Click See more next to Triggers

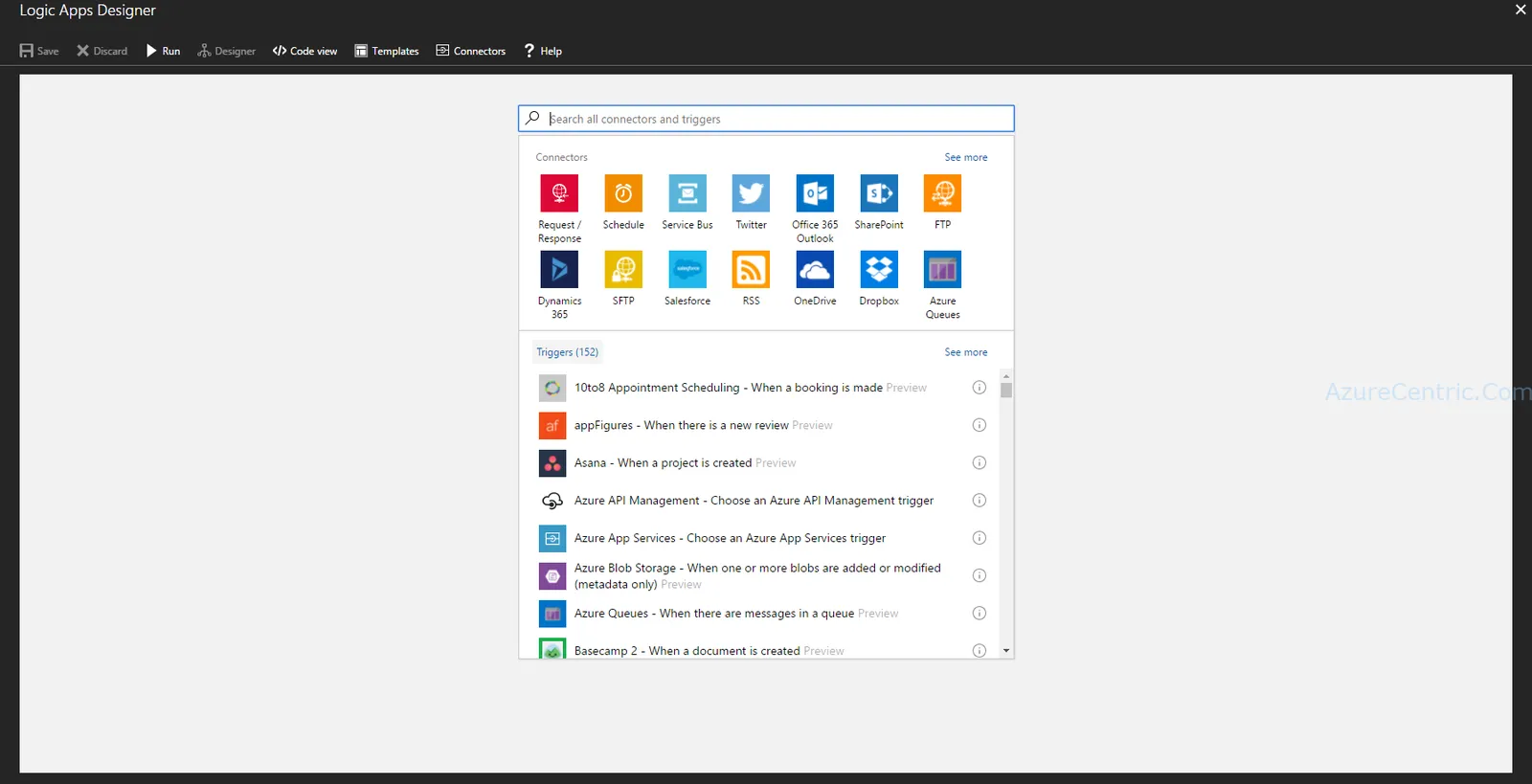pyautogui.click(x=965, y=352)
